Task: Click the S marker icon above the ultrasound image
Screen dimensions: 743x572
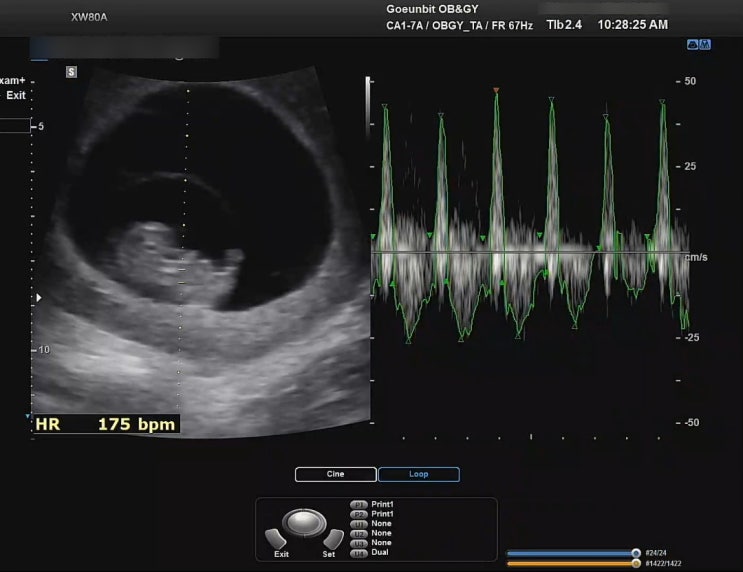Action: (71, 72)
